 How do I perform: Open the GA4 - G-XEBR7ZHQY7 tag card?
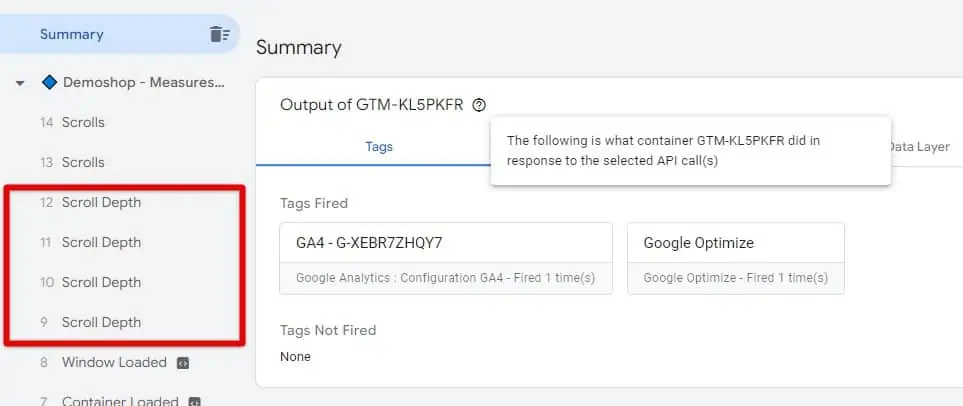[x=445, y=258]
